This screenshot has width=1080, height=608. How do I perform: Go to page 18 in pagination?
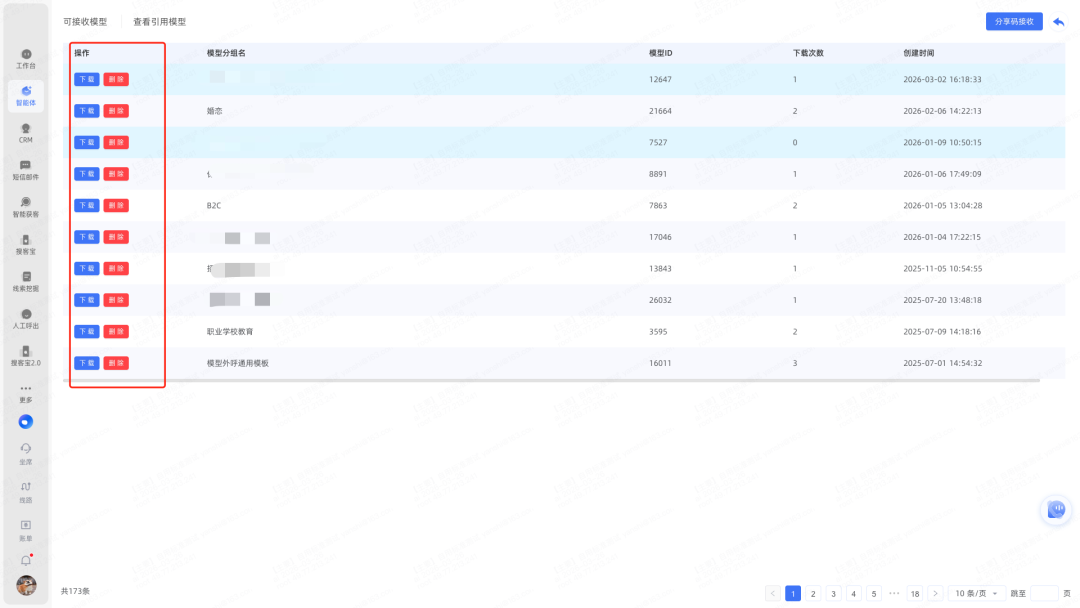click(x=914, y=593)
